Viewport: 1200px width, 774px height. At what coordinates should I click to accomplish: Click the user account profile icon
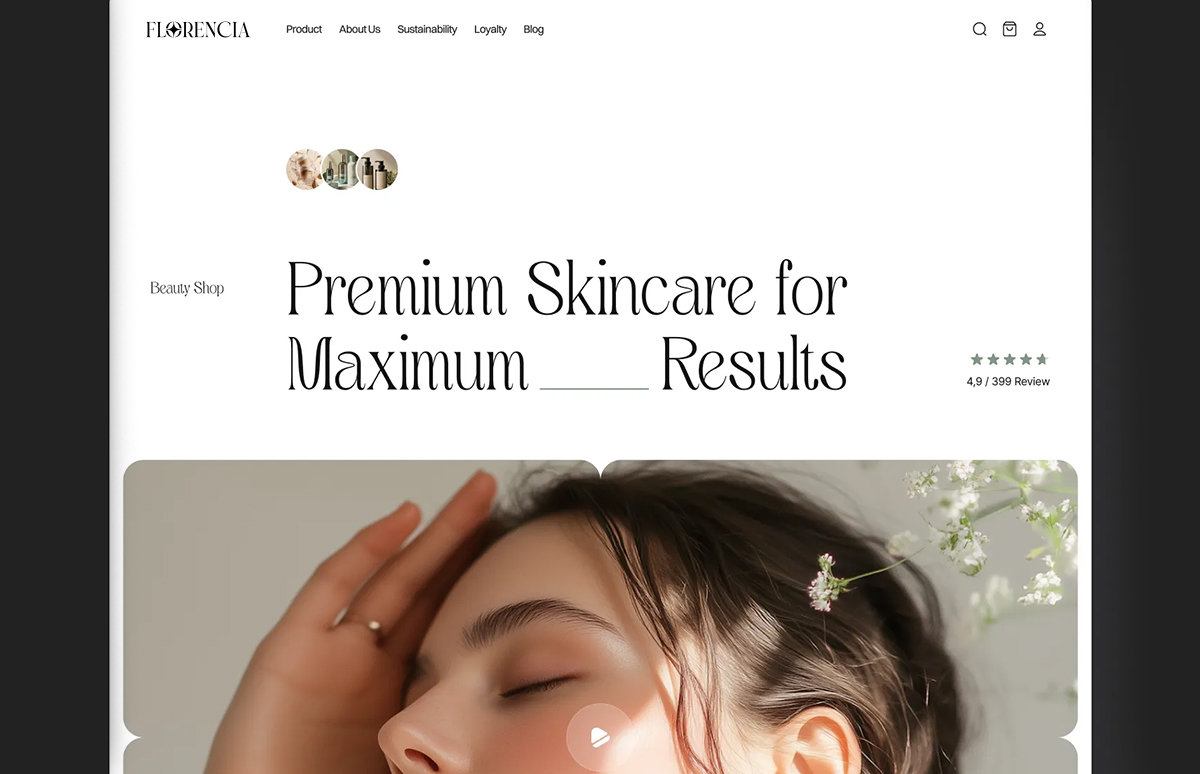coord(1040,29)
